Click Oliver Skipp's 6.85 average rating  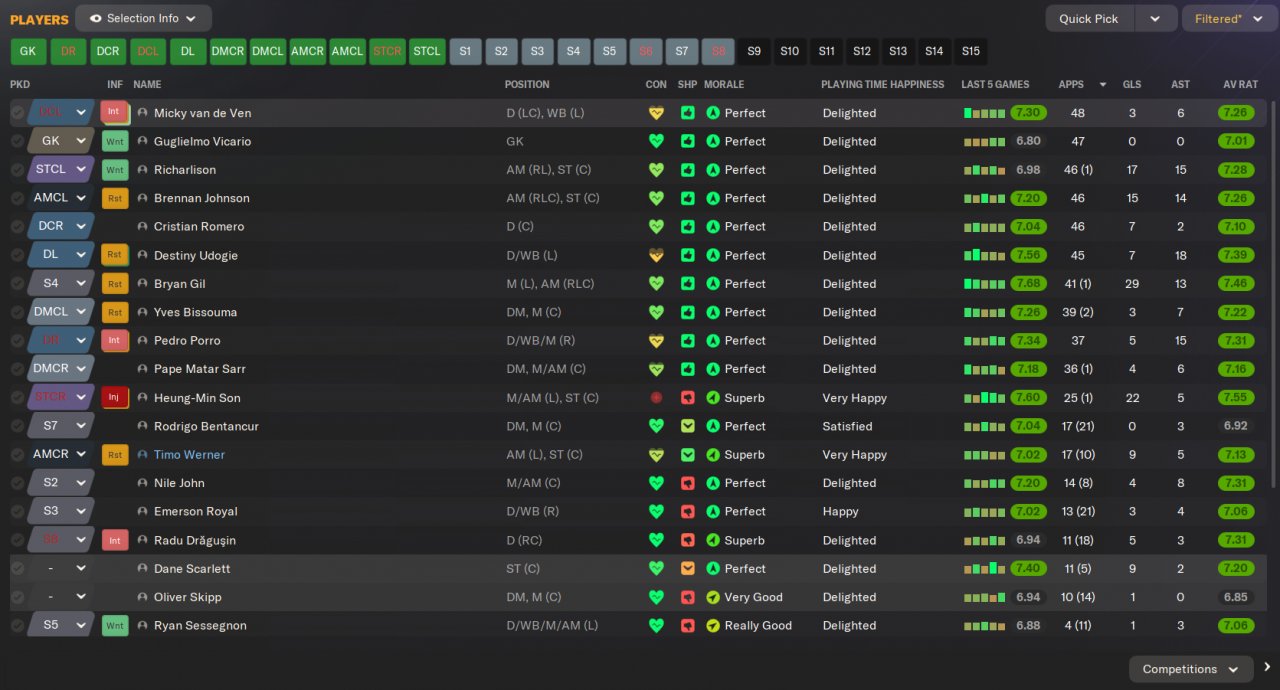(1236, 597)
